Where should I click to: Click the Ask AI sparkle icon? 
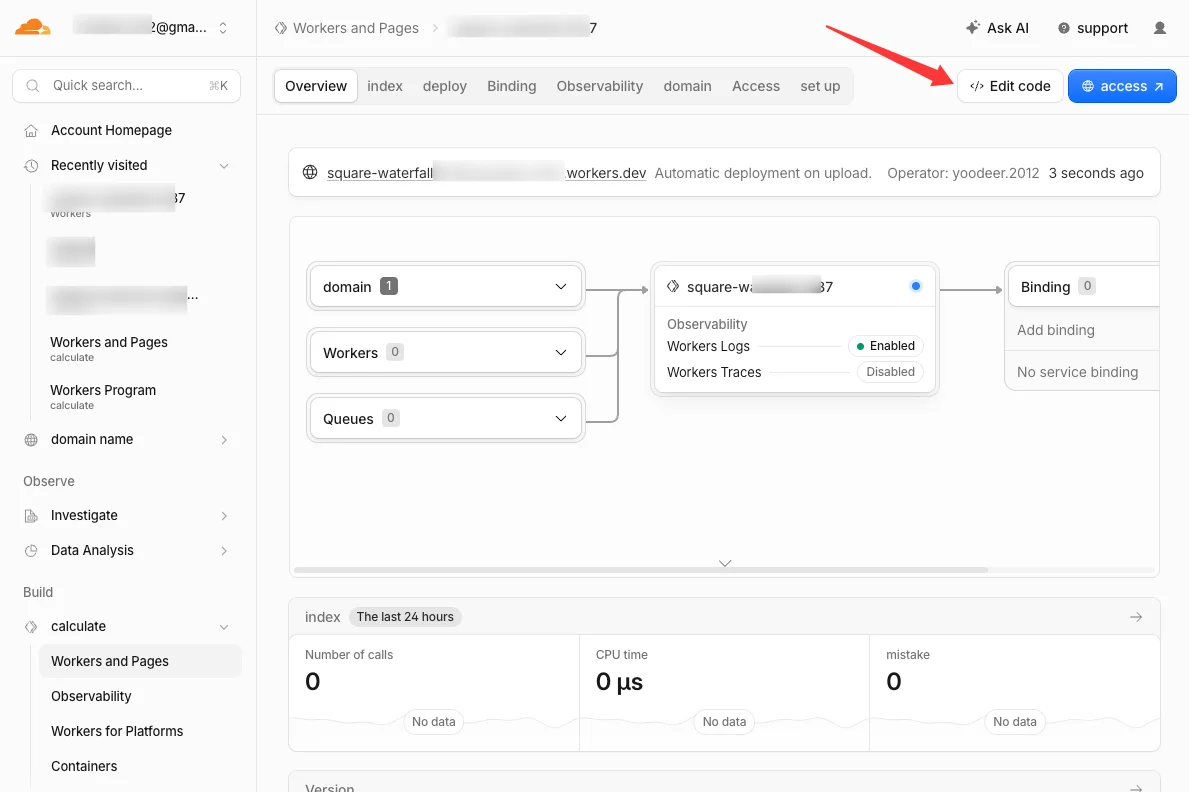973,27
